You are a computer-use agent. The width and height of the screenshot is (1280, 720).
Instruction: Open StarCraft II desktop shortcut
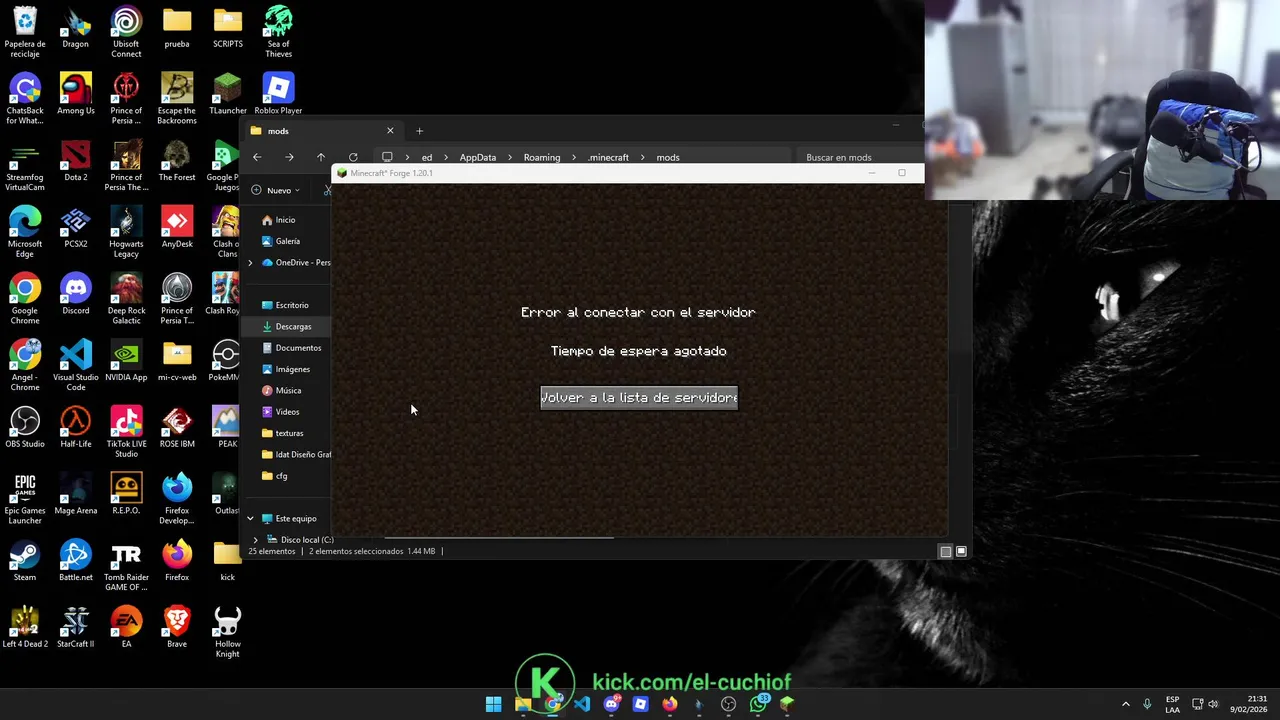click(x=75, y=627)
